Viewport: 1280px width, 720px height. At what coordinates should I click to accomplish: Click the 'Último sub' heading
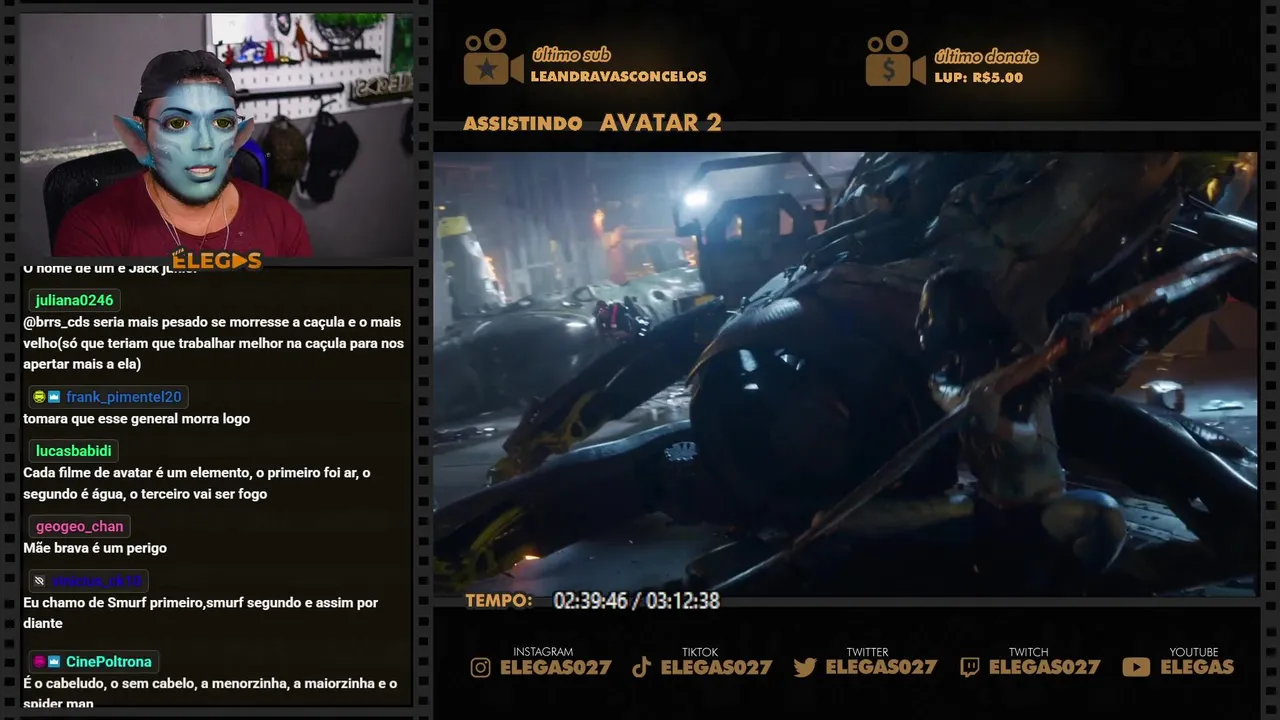click(x=571, y=55)
